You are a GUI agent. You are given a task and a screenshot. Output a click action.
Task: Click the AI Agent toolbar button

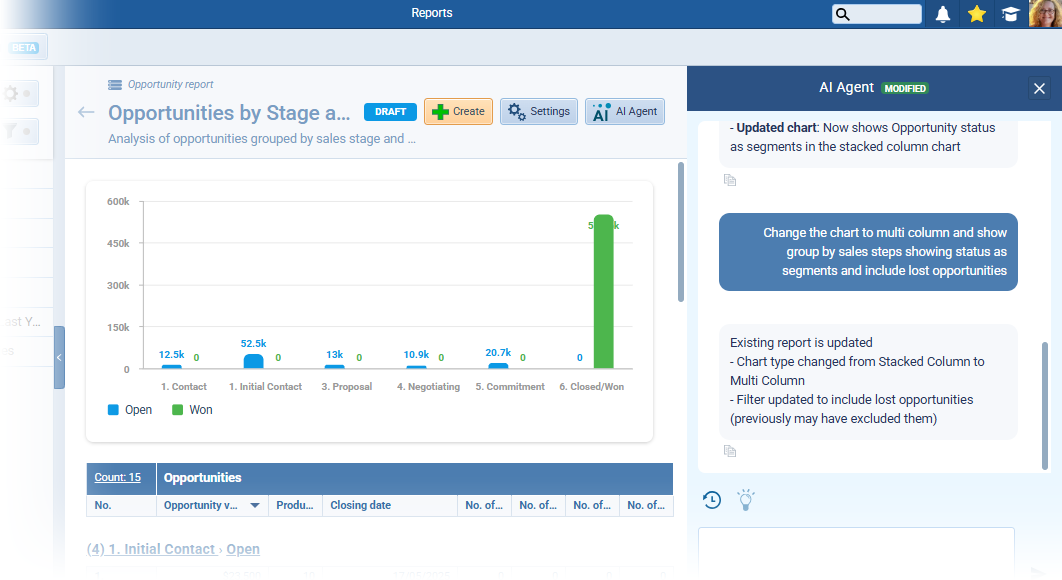[x=624, y=112]
